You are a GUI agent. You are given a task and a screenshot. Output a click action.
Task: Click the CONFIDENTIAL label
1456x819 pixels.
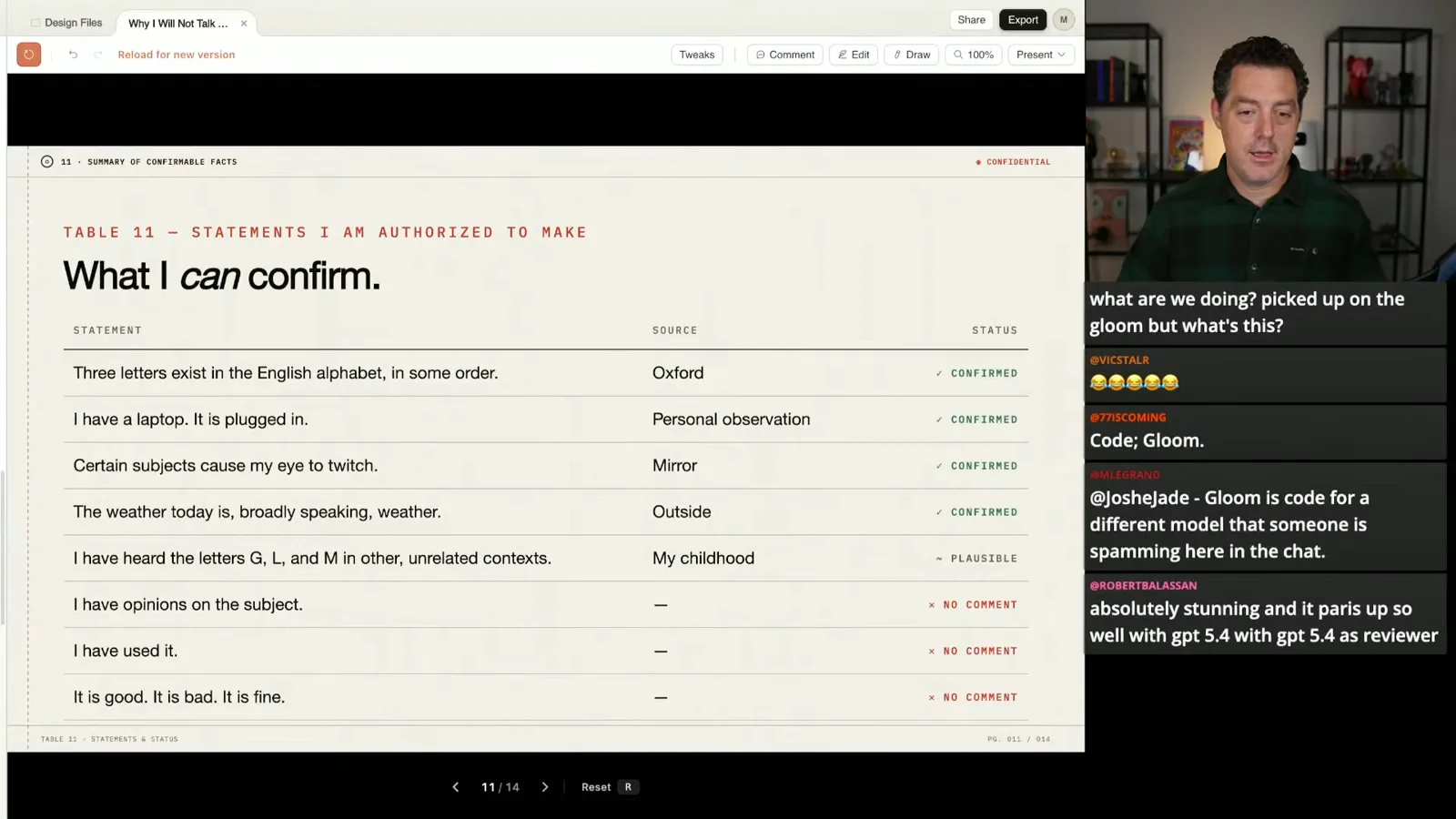(x=1013, y=162)
